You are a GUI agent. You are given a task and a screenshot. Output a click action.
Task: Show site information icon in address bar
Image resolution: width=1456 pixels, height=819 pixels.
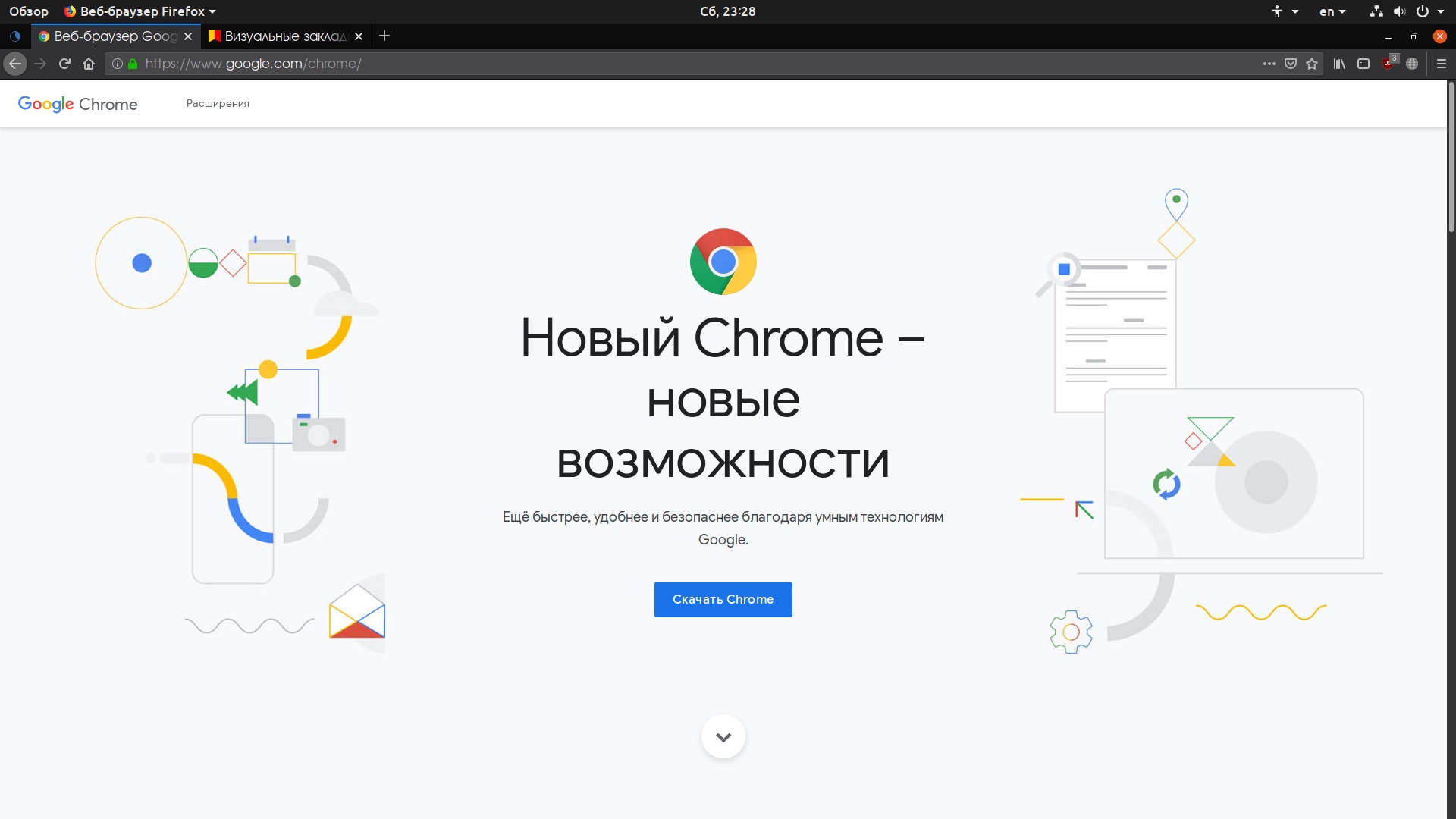coord(118,64)
